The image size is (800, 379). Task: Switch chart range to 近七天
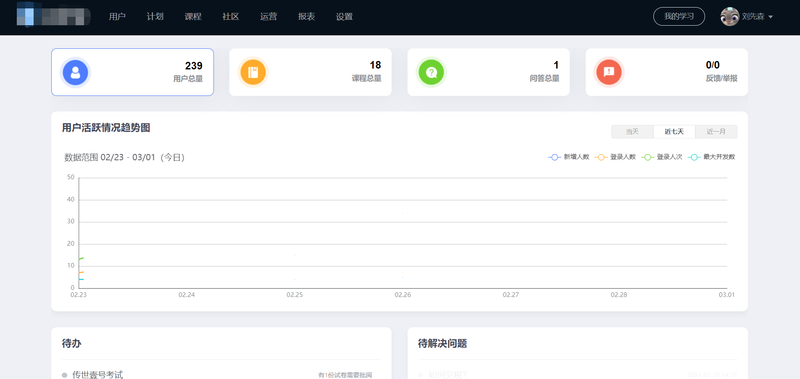pos(674,132)
